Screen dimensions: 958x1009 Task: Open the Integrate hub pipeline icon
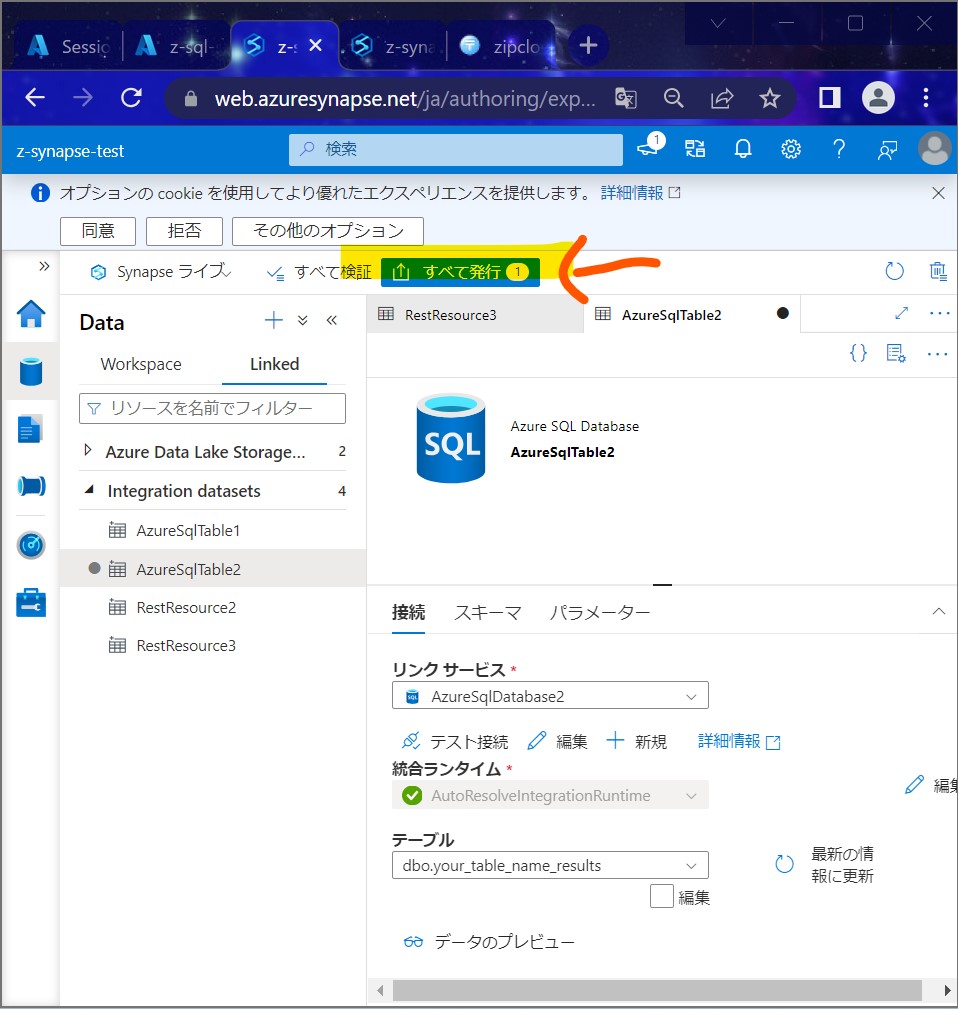31,486
